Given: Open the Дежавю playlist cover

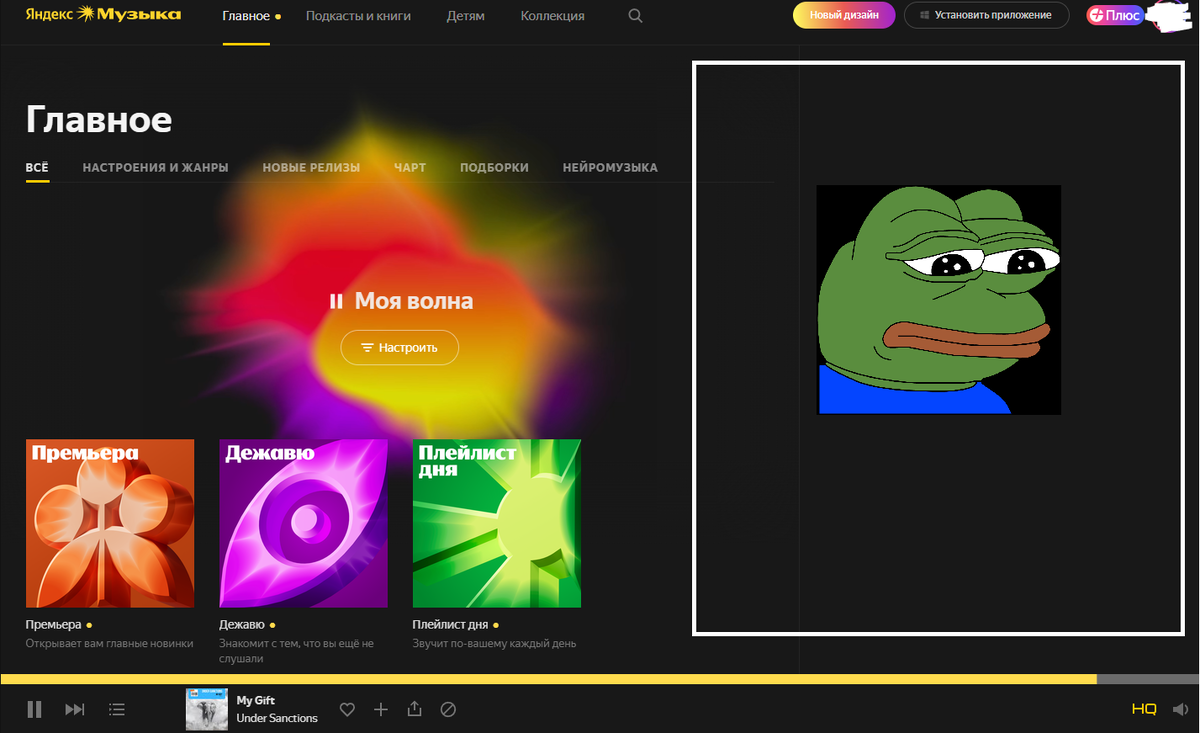Looking at the screenshot, I should coord(303,523).
